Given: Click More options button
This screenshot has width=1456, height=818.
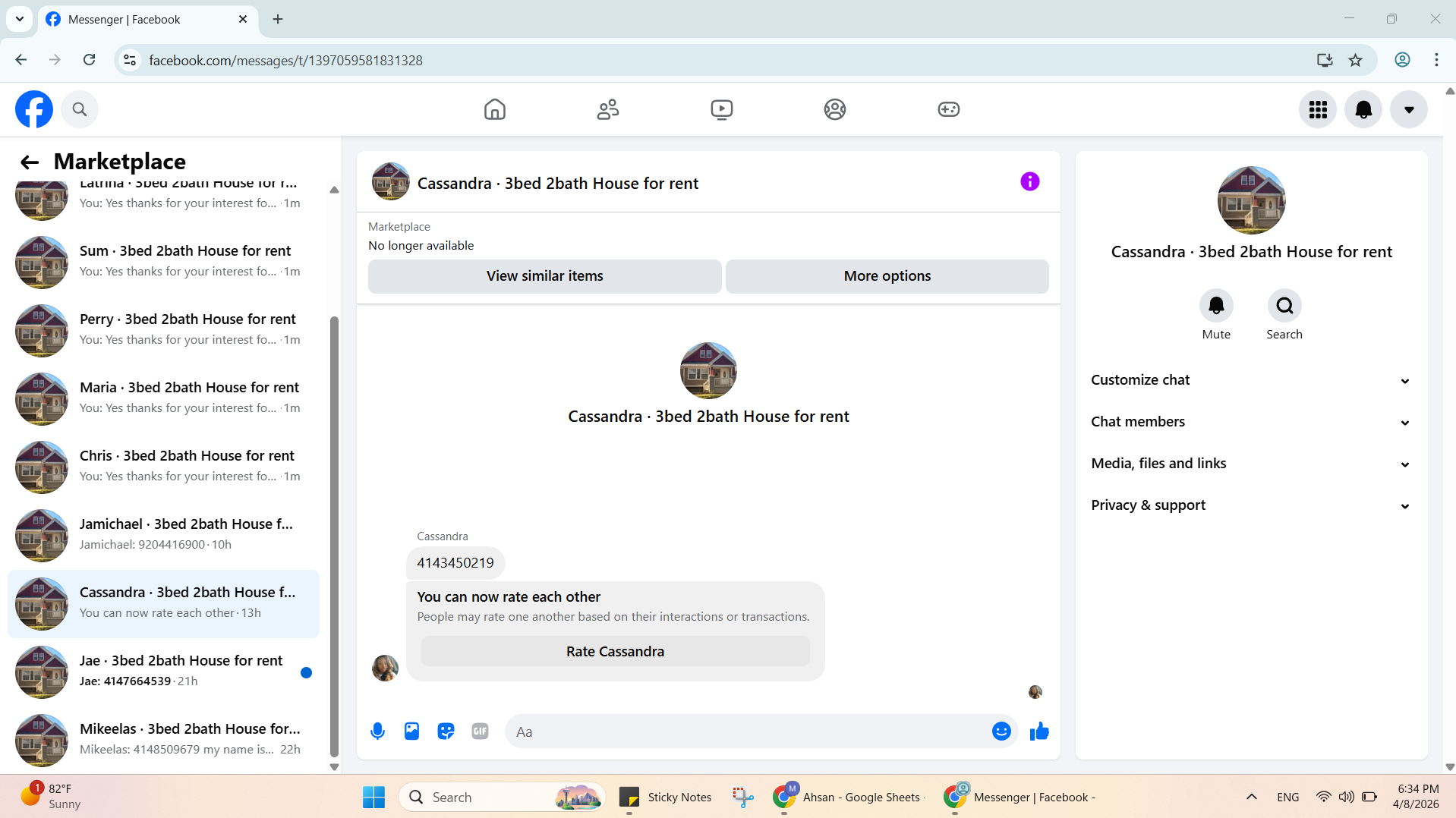Looking at the screenshot, I should [887, 276].
